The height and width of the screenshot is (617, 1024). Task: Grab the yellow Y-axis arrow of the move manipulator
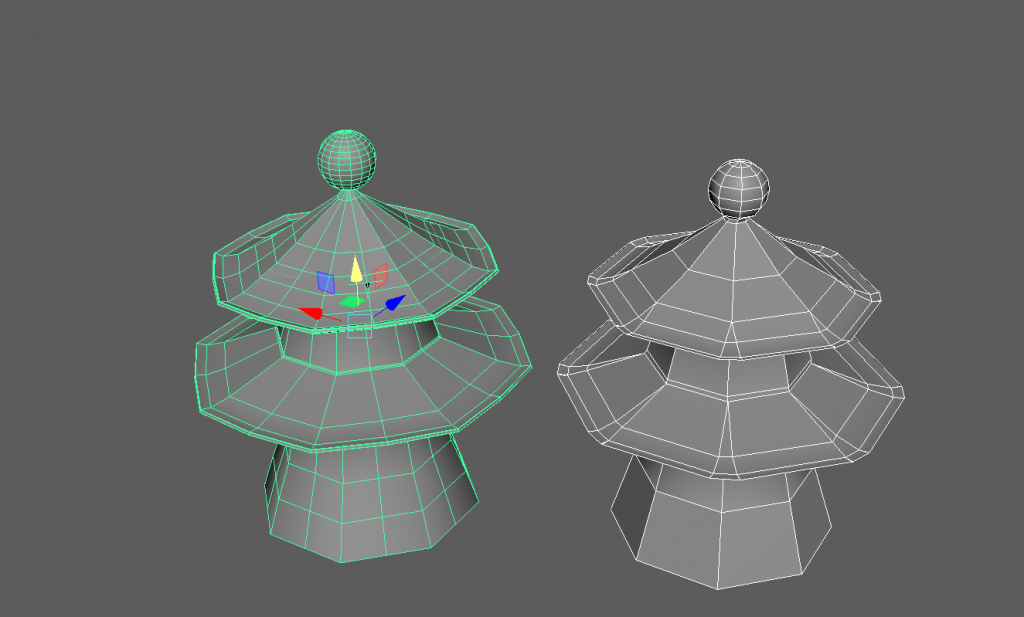(356, 269)
